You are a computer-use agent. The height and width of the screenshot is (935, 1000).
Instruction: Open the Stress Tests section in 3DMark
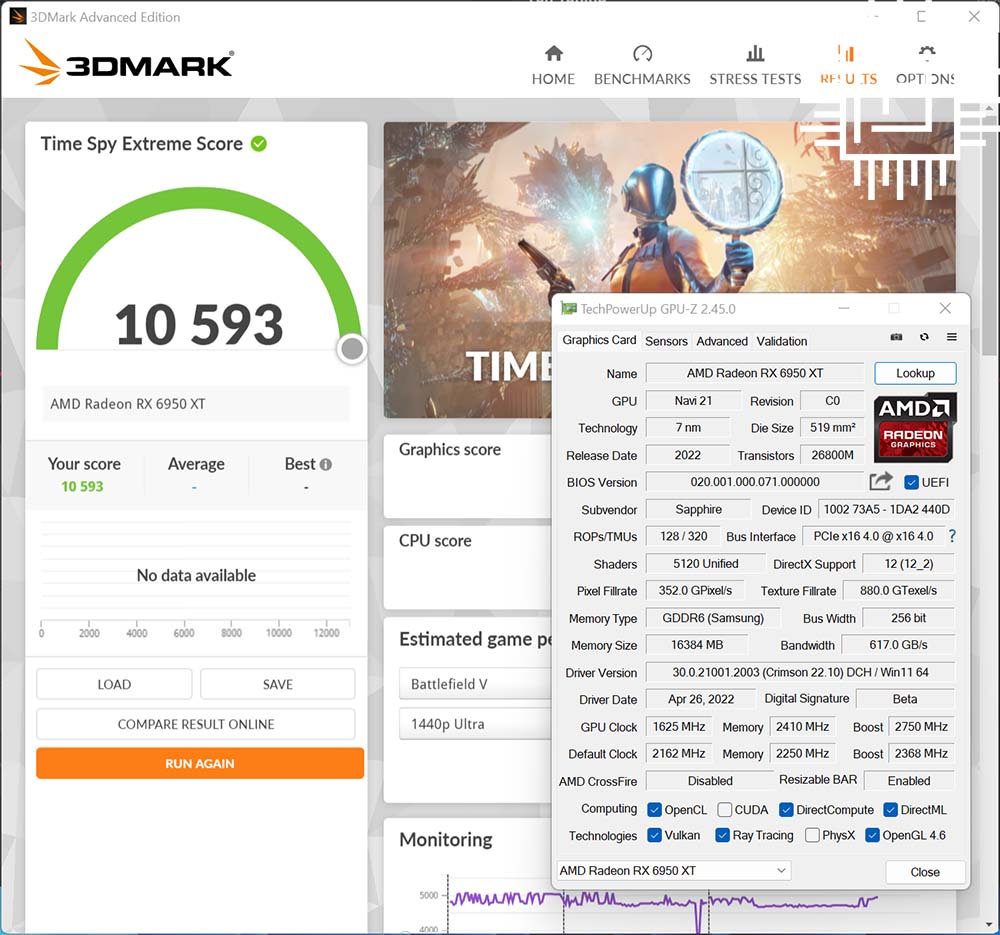coord(755,65)
